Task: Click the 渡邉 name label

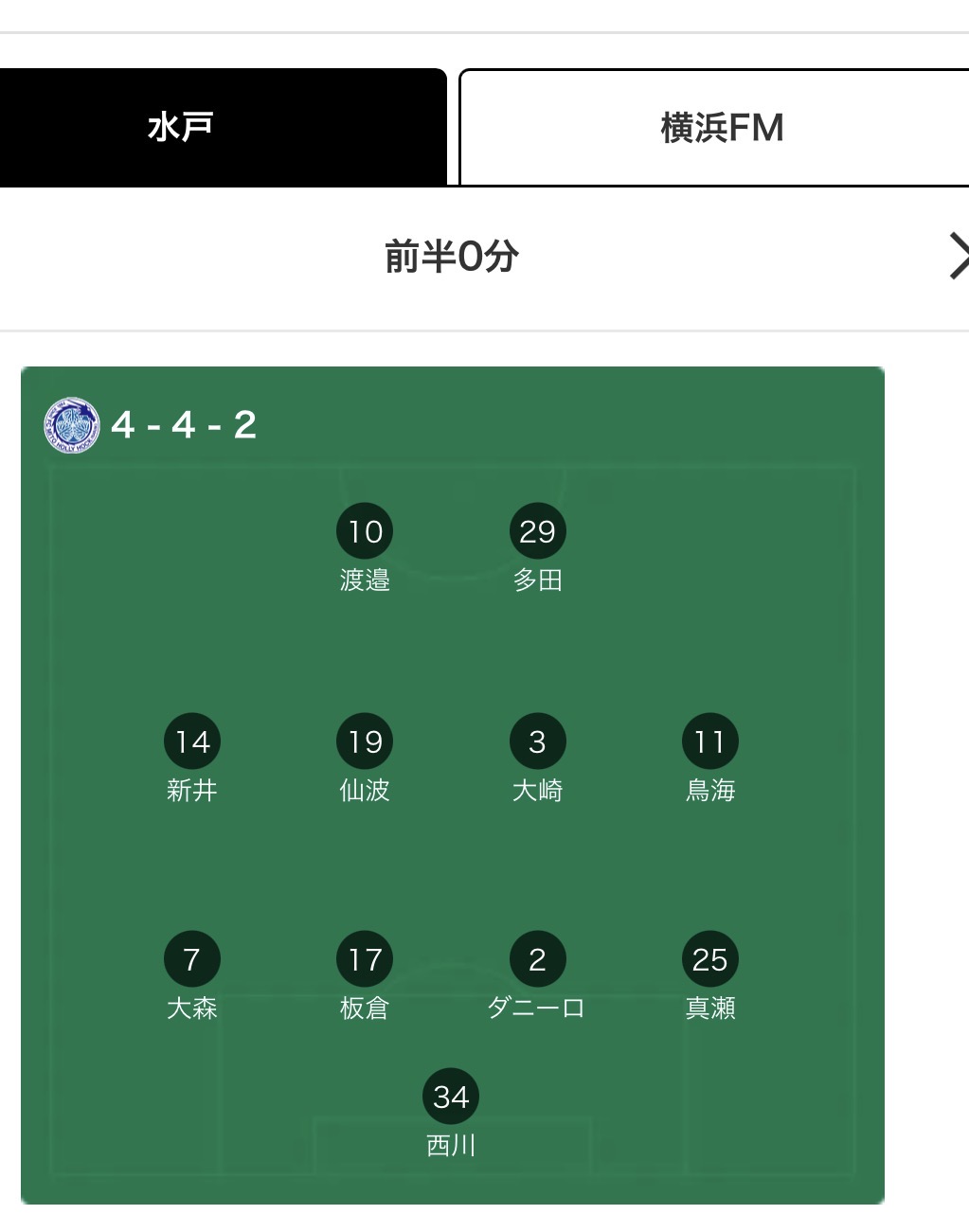Action: pos(365,580)
